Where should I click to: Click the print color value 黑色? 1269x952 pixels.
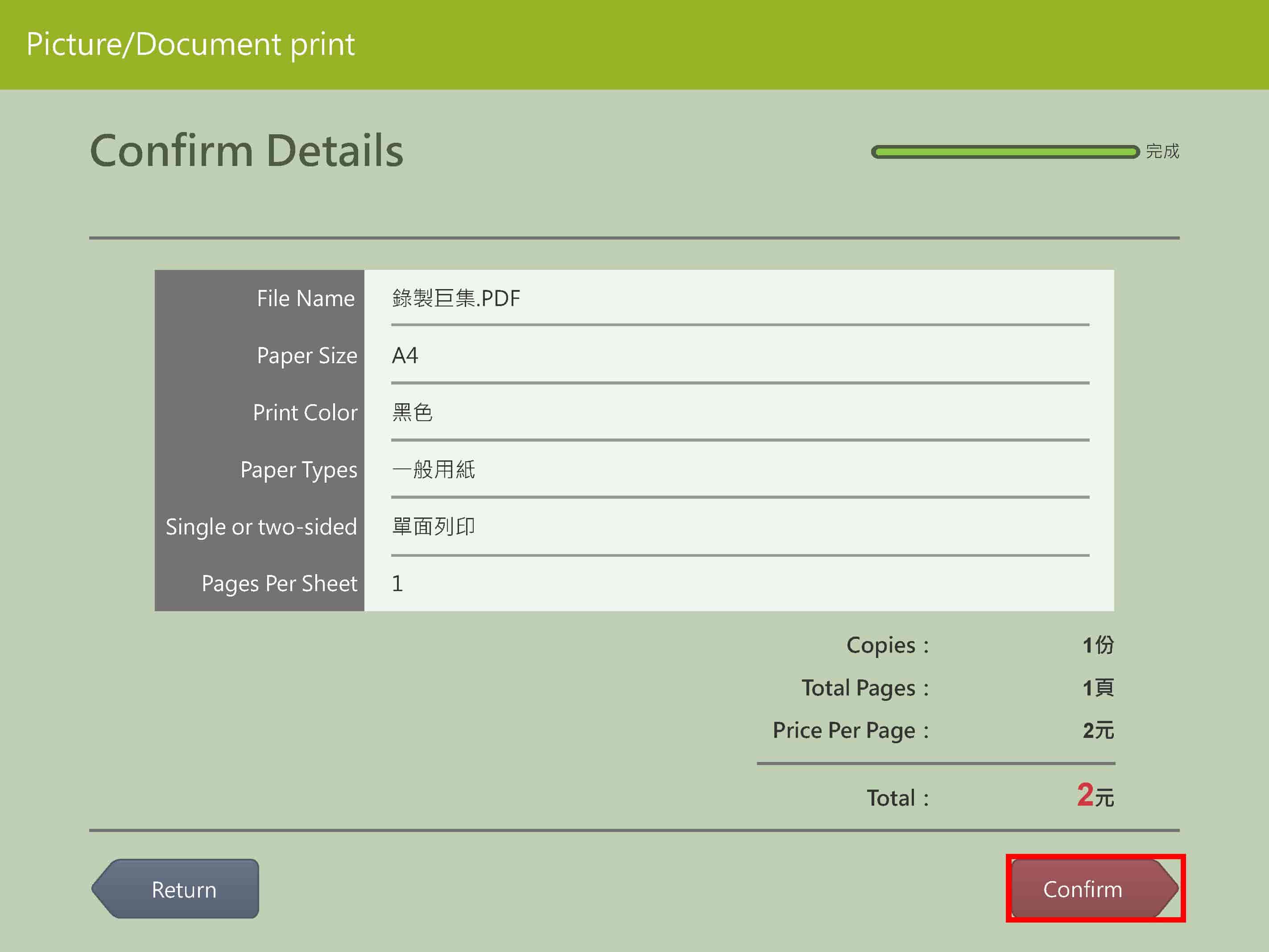point(413,413)
